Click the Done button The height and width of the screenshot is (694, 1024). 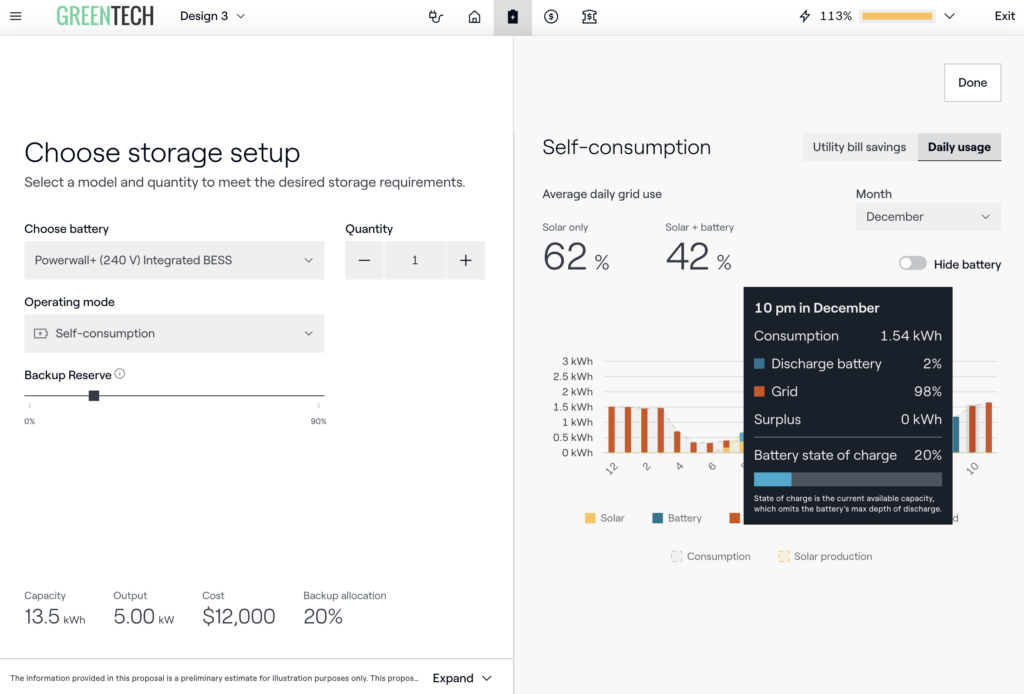(x=972, y=83)
